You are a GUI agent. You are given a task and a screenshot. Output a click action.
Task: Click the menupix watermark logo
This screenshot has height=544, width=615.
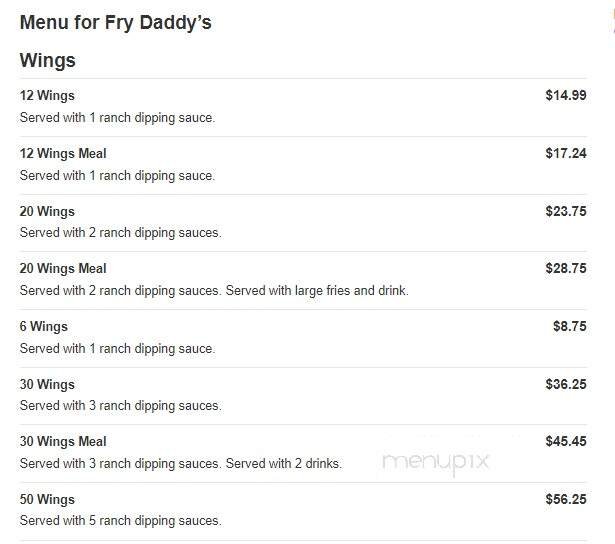tap(435, 461)
